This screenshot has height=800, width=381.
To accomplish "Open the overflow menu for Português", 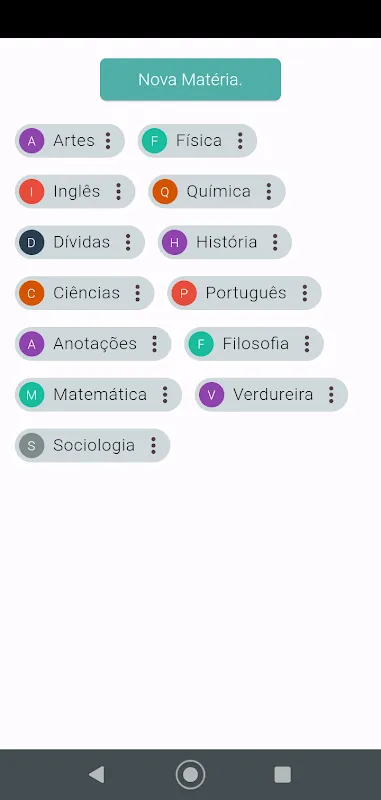I will [x=304, y=293].
